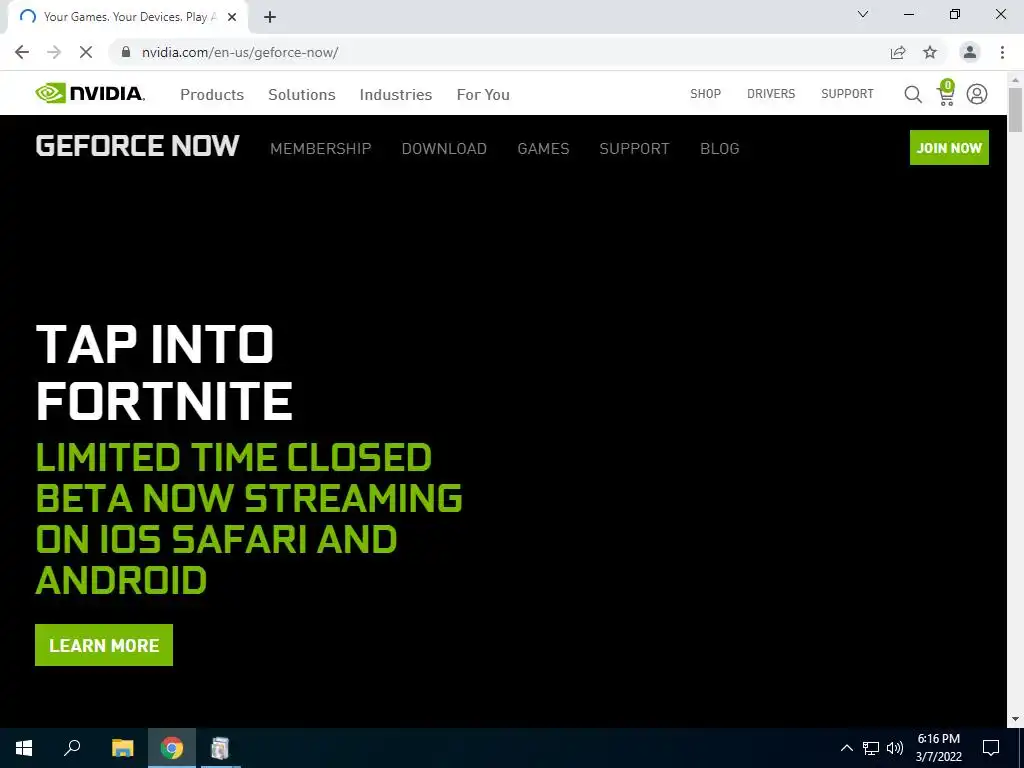The image size is (1024, 768).
Task: Go back with browser back arrow
Action: click(x=22, y=52)
